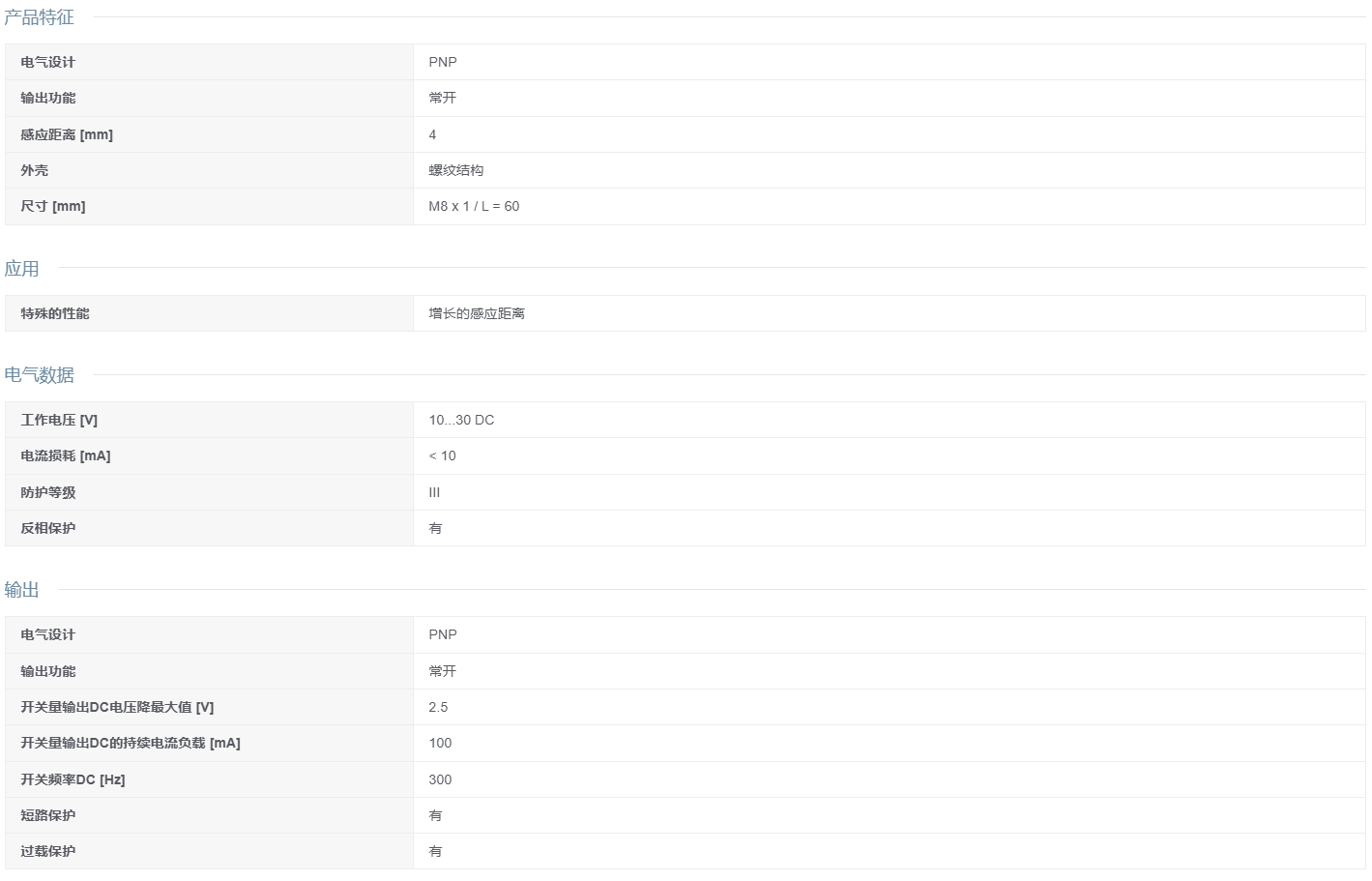Click 输出功能 label under 产品特征 section
This screenshot has height=881, width=1372.
coord(47,98)
